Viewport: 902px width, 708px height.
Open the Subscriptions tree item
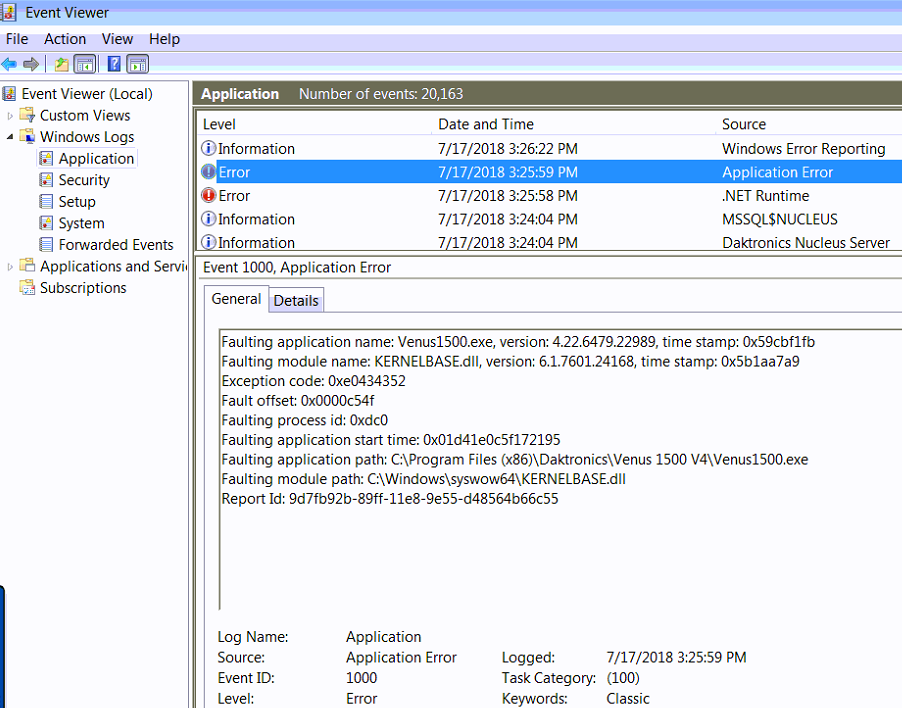(83, 288)
